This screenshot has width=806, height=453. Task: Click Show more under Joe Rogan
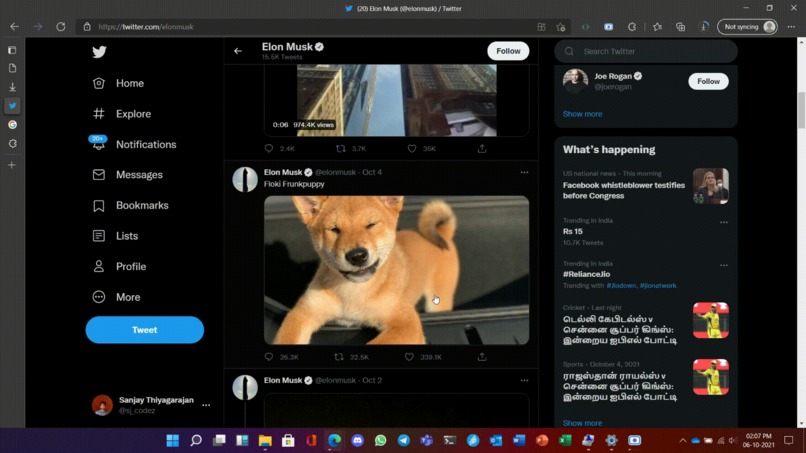point(582,114)
